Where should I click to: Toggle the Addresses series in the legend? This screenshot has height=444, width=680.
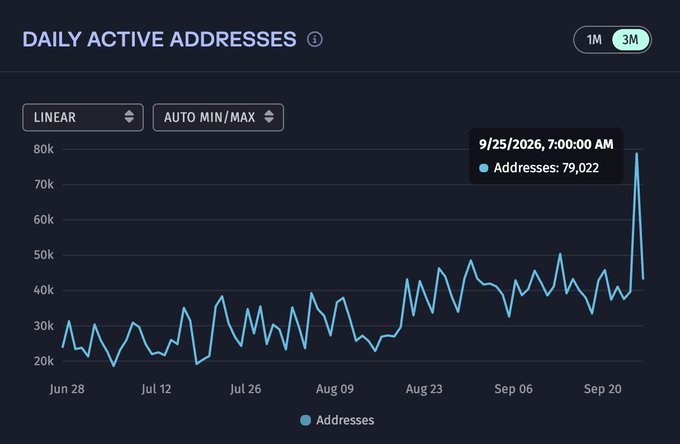pos(337,420)
